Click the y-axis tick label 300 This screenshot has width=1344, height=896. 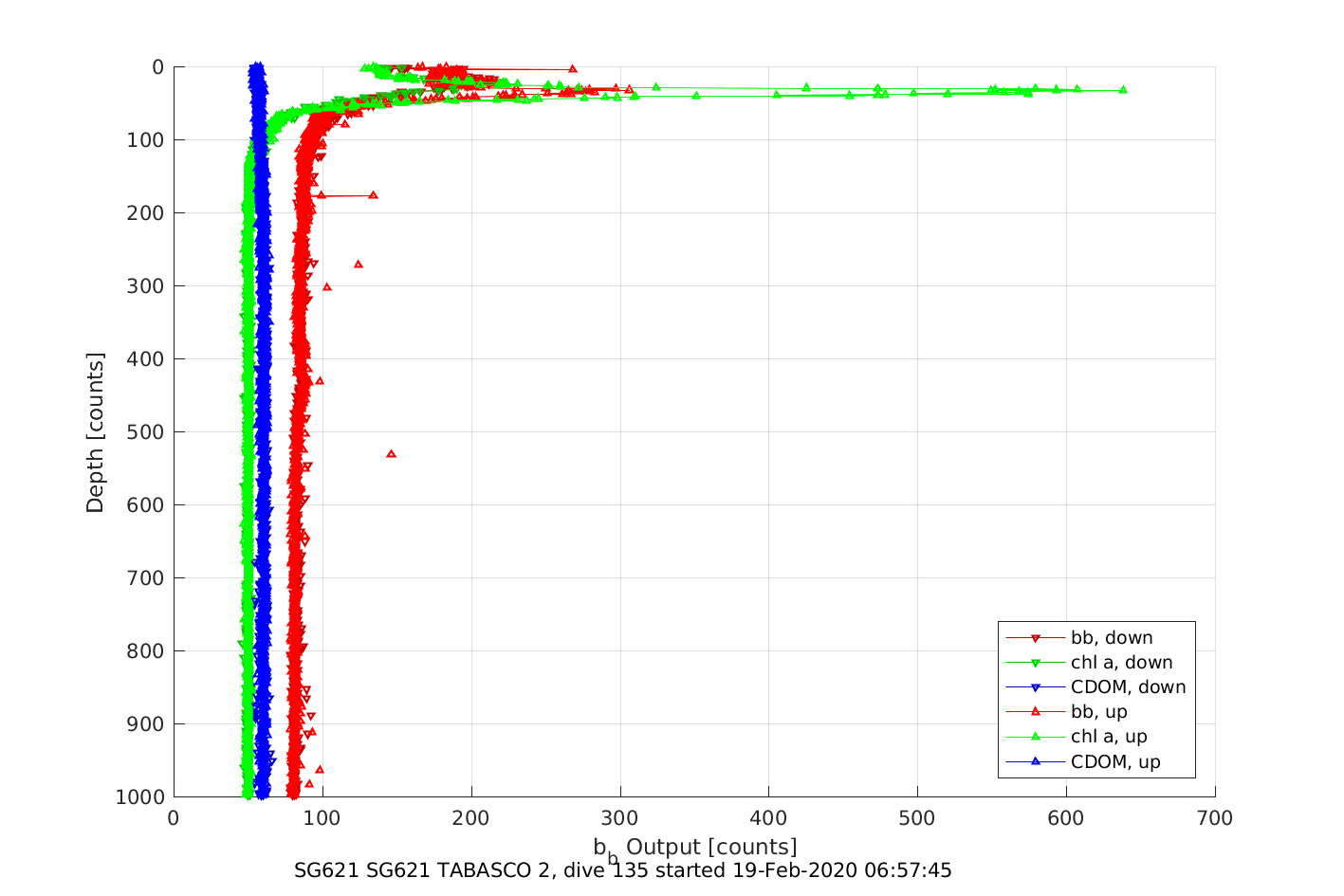(146, 286)
